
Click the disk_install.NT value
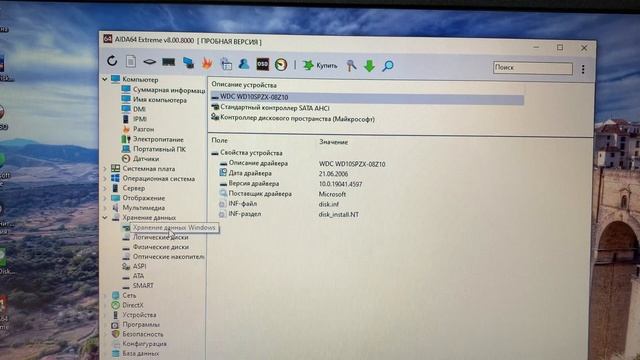click(339, 215)
